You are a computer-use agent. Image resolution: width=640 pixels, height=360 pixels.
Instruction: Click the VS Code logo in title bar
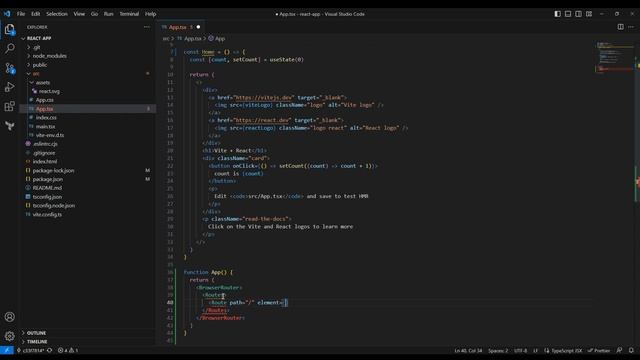pyautogui.click(x=7, y=14)
